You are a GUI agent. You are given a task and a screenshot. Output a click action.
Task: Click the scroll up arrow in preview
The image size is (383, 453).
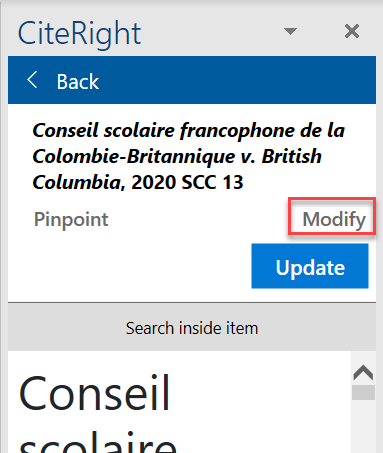click(x=363, y=373)
